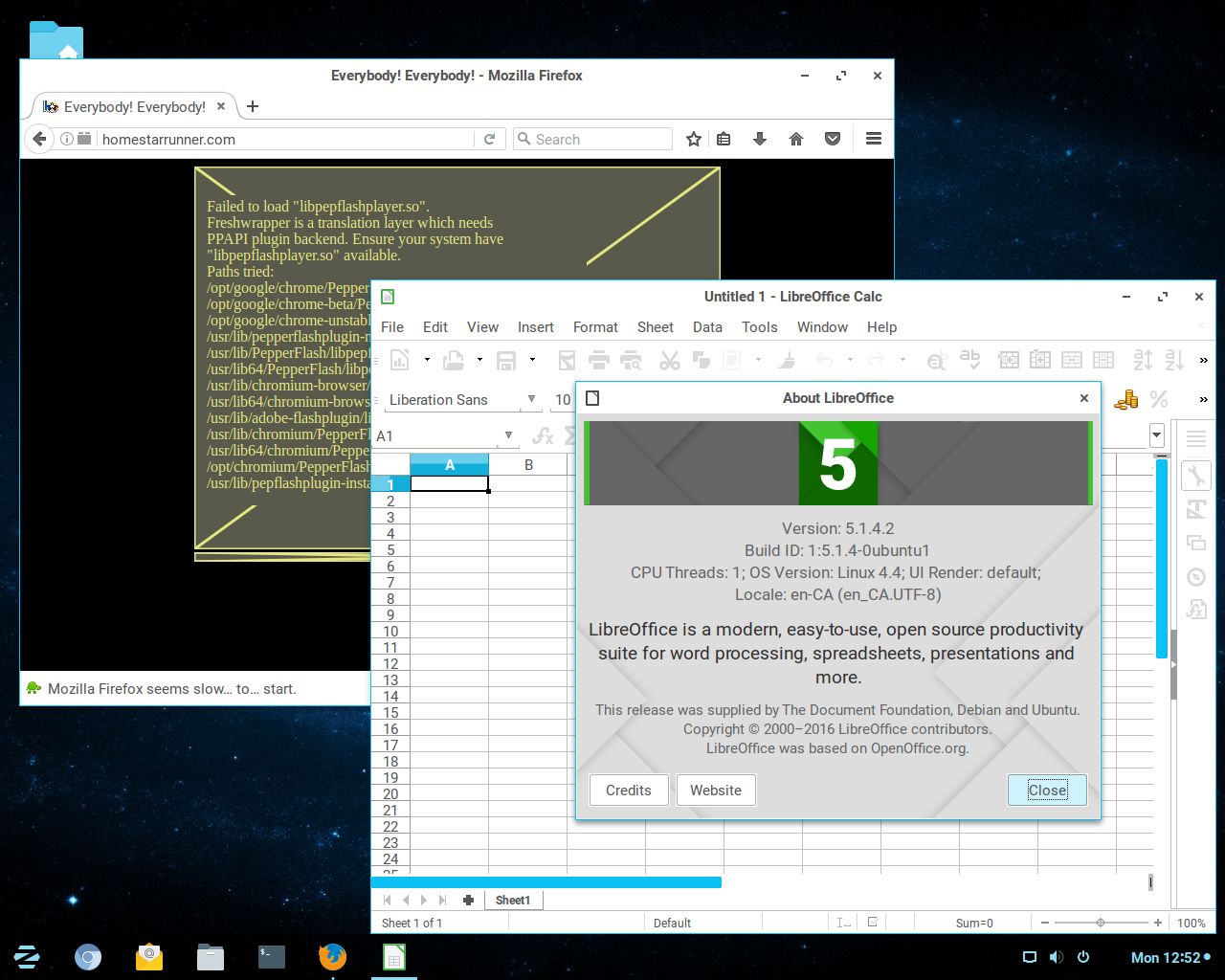Click the Format as Percent icon
This screenshot has height=980, width=1225.
1159,400
